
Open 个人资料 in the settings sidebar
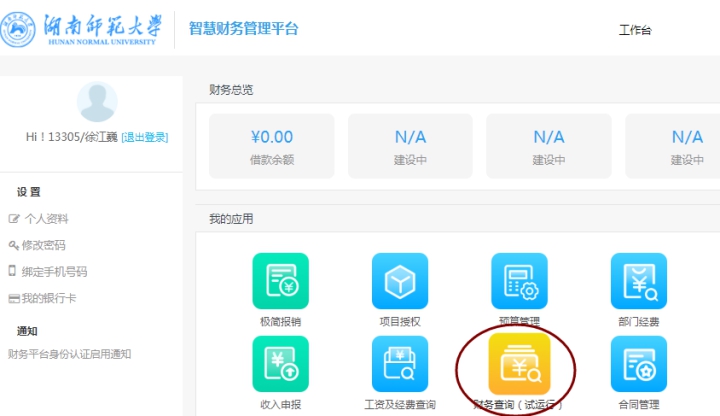click(x=46, y=219)
